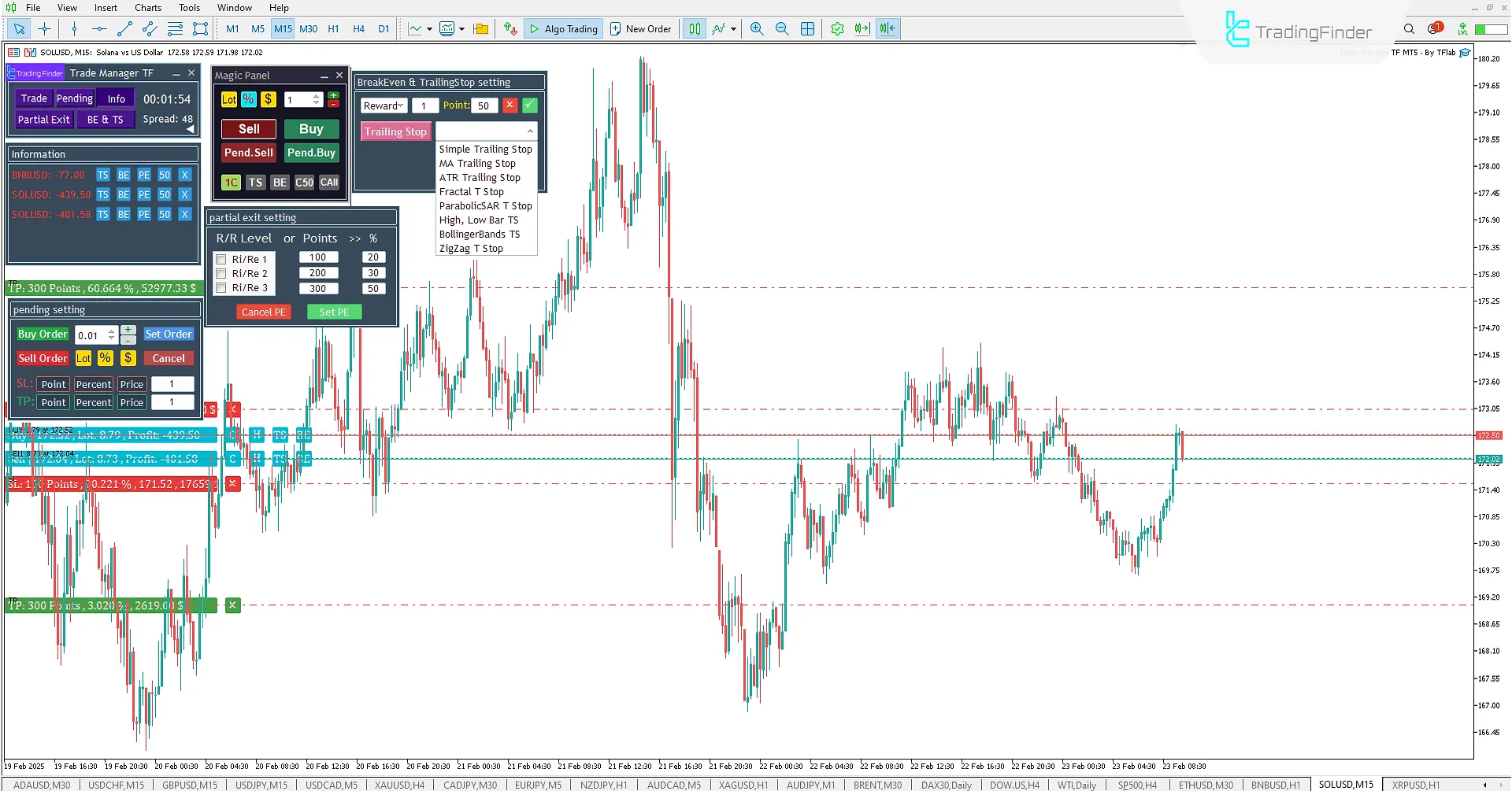1512x791 pixels.
Task: Open the Tools menu
Action: (x=188, y=7)
